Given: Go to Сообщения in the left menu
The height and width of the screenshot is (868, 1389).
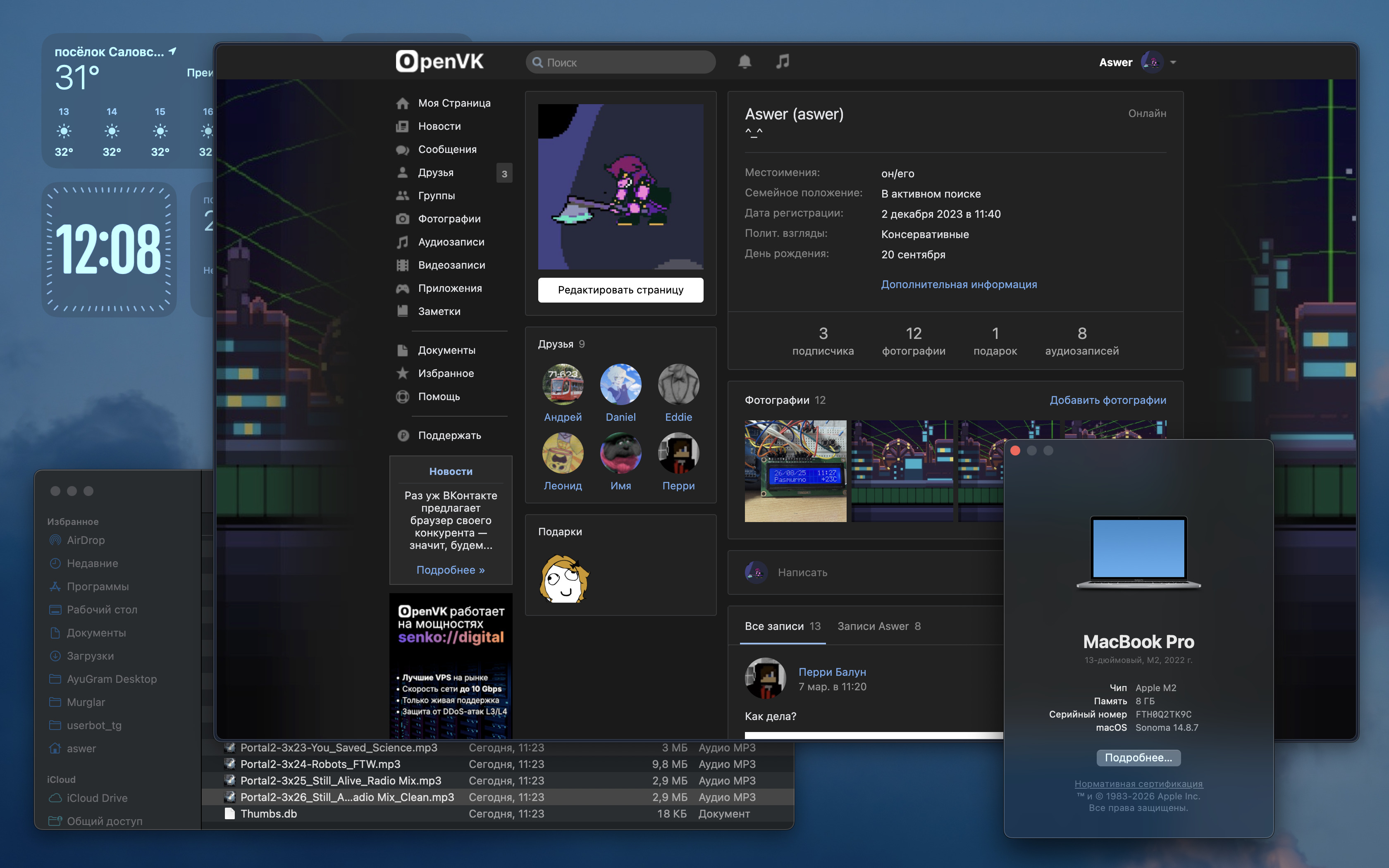Looking at the screenshot, I should click(448, 150).
